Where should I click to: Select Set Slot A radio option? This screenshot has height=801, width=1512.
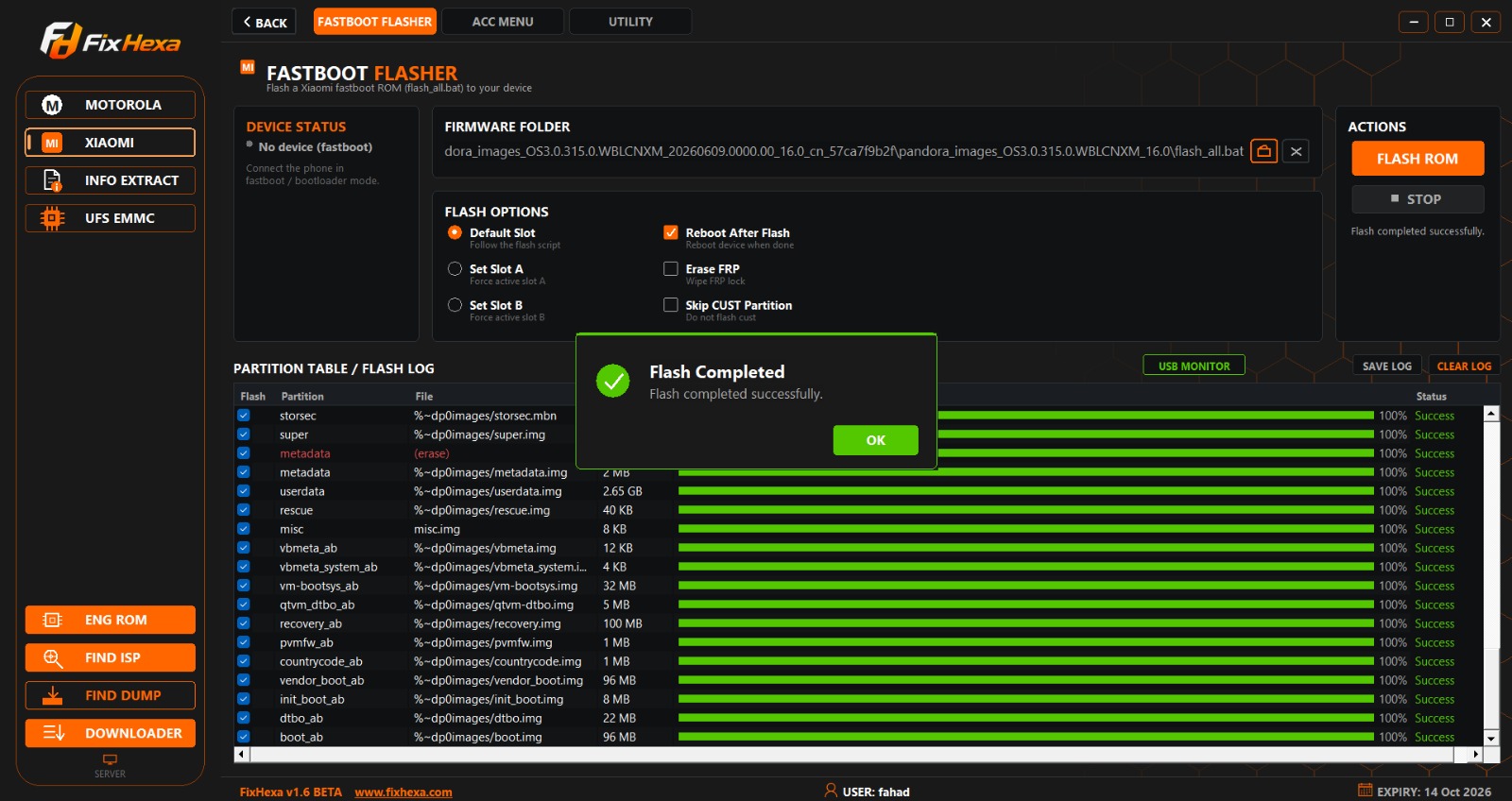(455, 269)
